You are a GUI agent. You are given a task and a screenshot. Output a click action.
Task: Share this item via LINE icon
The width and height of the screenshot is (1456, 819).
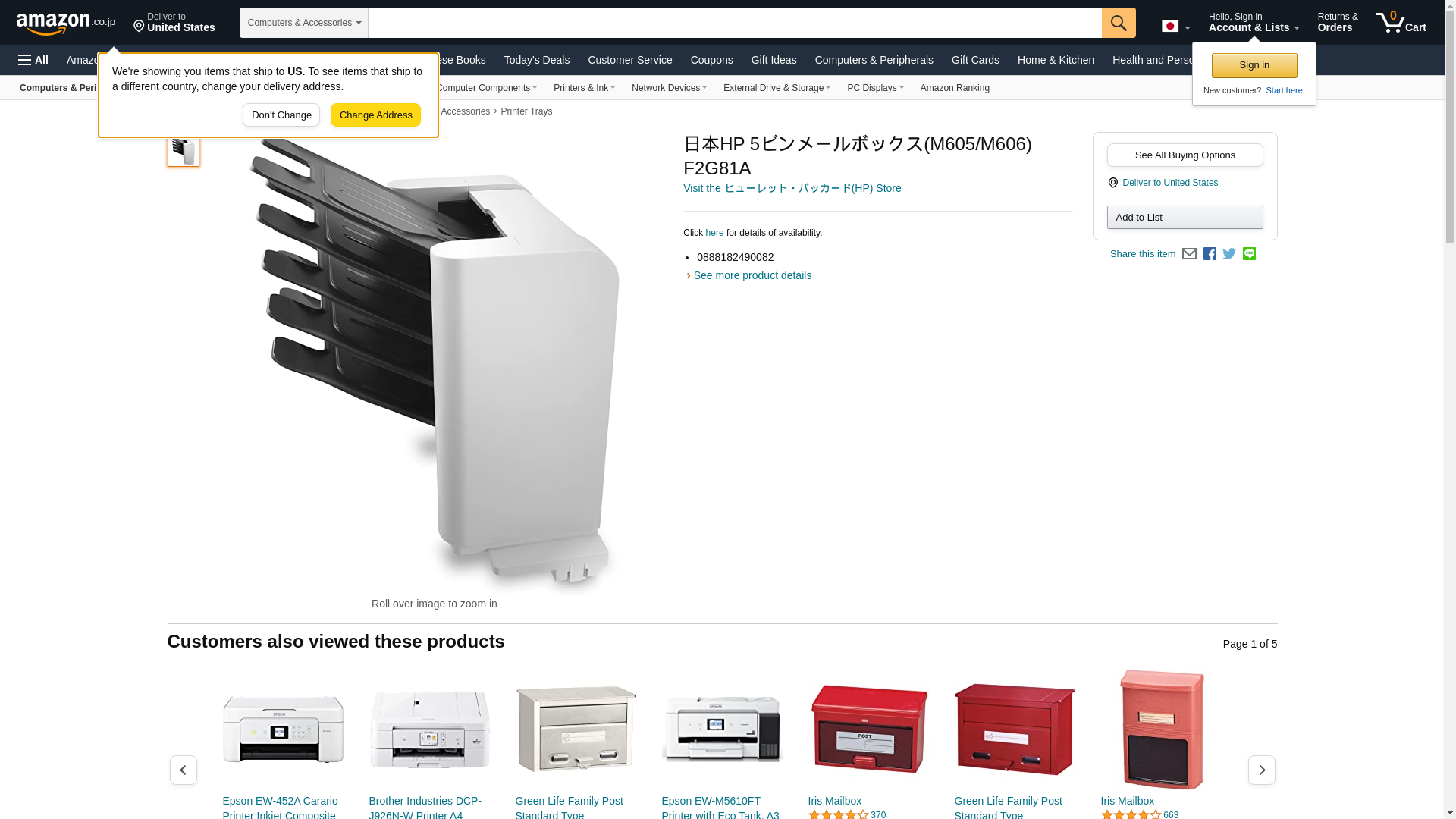click(x=1249, y=254)
